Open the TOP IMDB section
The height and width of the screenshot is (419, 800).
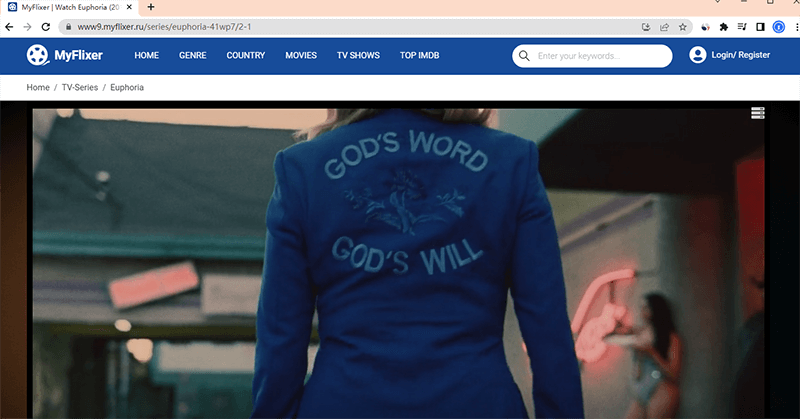(419, 55)
